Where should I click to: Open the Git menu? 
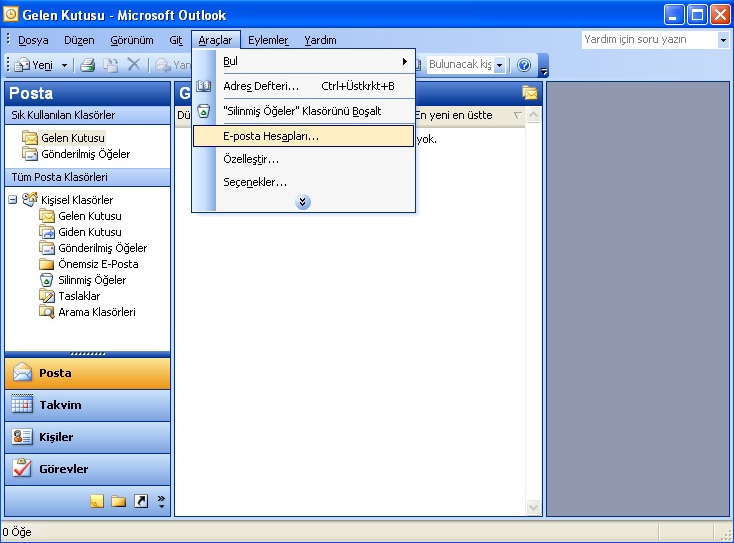click(176, 40)
